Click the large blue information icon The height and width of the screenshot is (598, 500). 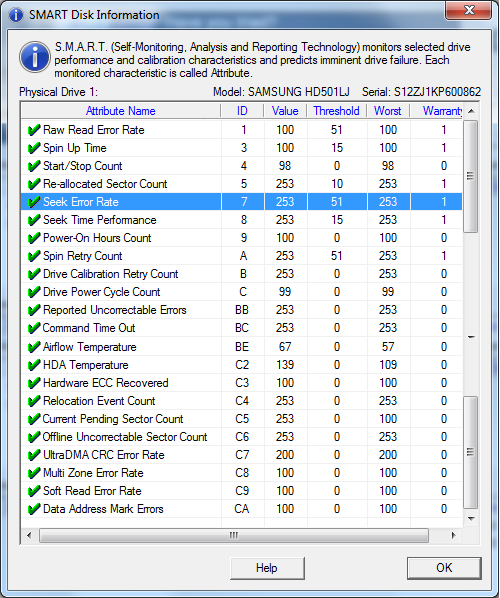(35, 58)
